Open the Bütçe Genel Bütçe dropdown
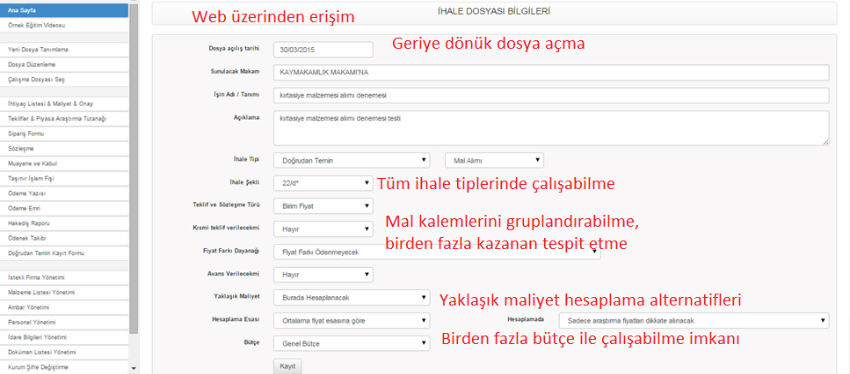850x374 pixels. tap(351, 343)
